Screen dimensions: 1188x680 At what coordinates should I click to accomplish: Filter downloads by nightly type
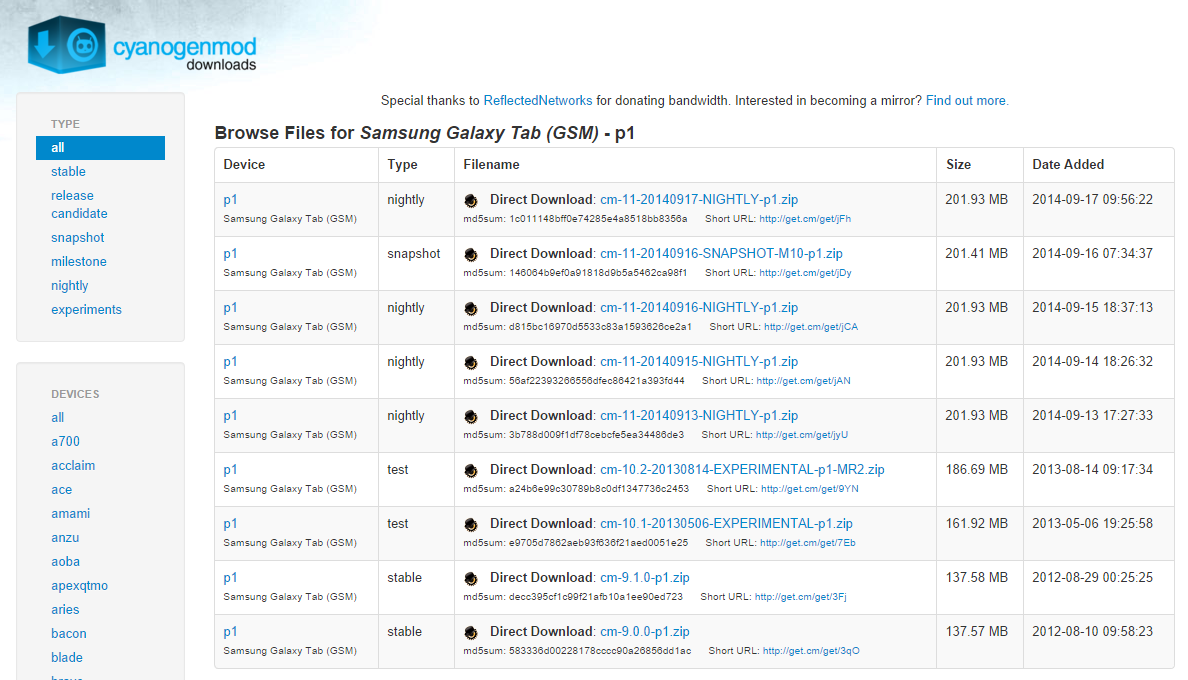coord(70,285)
